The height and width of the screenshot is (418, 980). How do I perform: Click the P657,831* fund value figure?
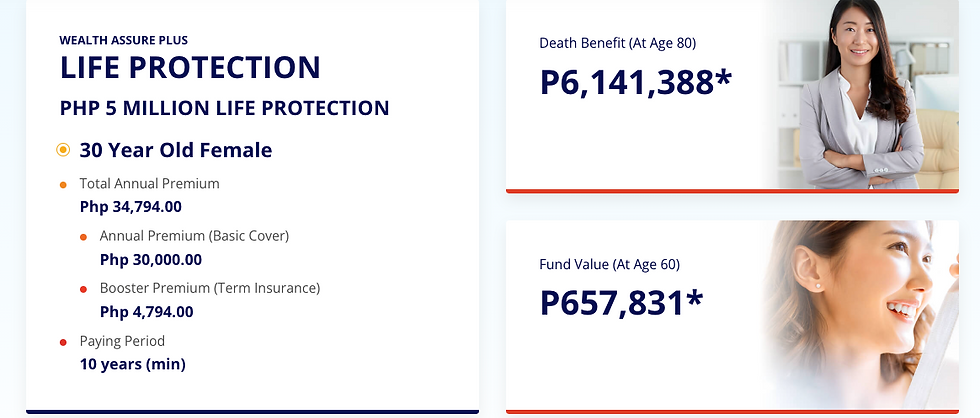pyautogui.click(x=621, y=303)
